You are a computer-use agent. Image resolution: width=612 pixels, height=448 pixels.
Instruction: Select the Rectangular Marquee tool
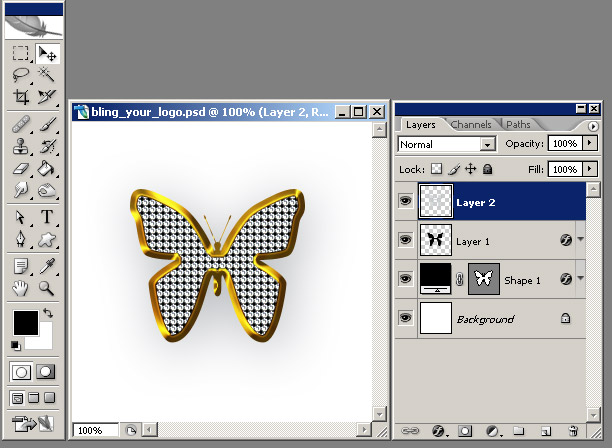pyautogui.click(x=20, y=53)
